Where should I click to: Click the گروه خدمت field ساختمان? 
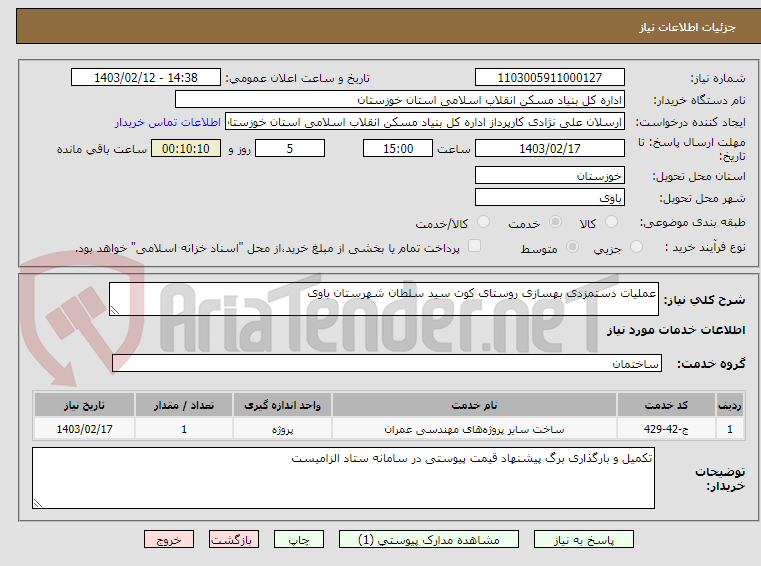(387, 364)
